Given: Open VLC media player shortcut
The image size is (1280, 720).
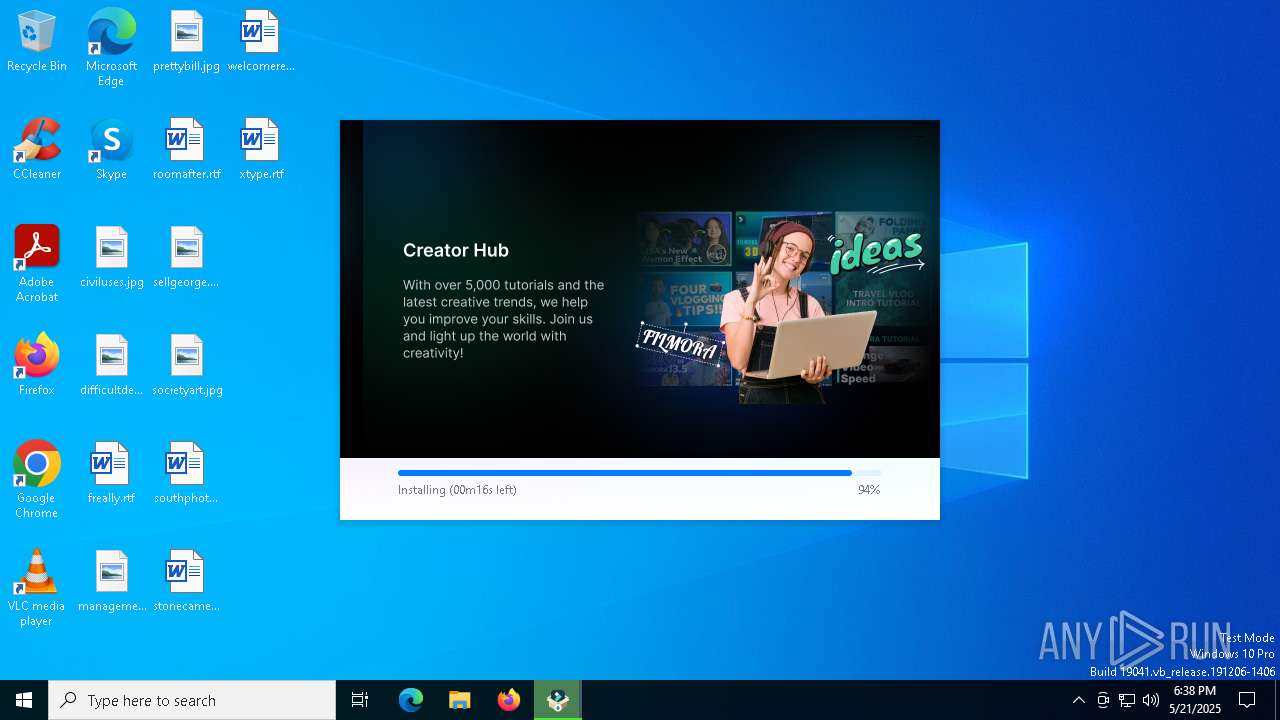Looking at the screenshot, I should click(x=37, y=588).
